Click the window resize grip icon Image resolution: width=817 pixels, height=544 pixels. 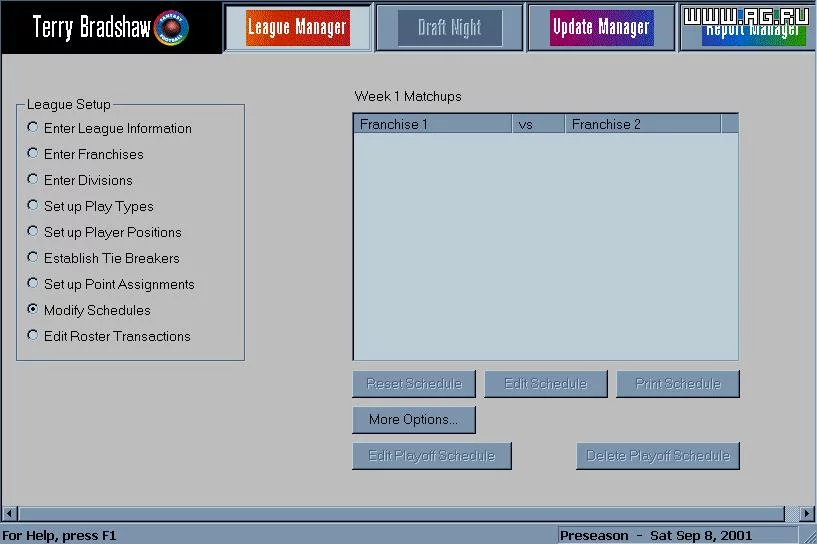[809, 536]
